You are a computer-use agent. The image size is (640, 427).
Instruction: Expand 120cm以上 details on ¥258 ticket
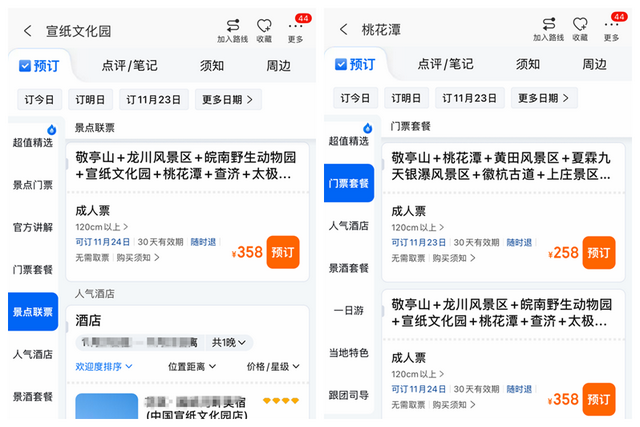coord(418,227)
